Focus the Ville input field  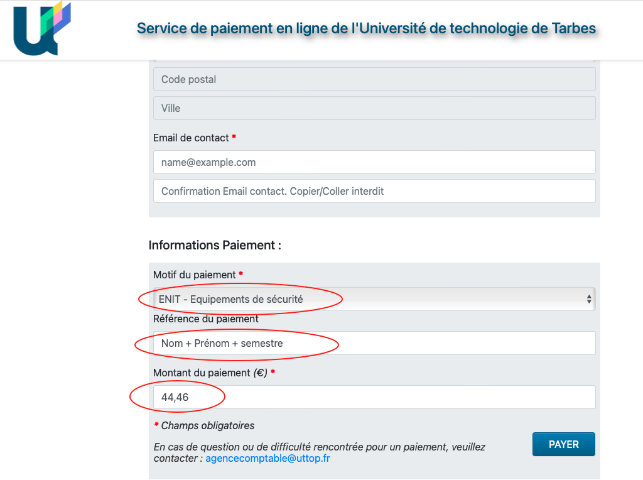tap(374, 108)
